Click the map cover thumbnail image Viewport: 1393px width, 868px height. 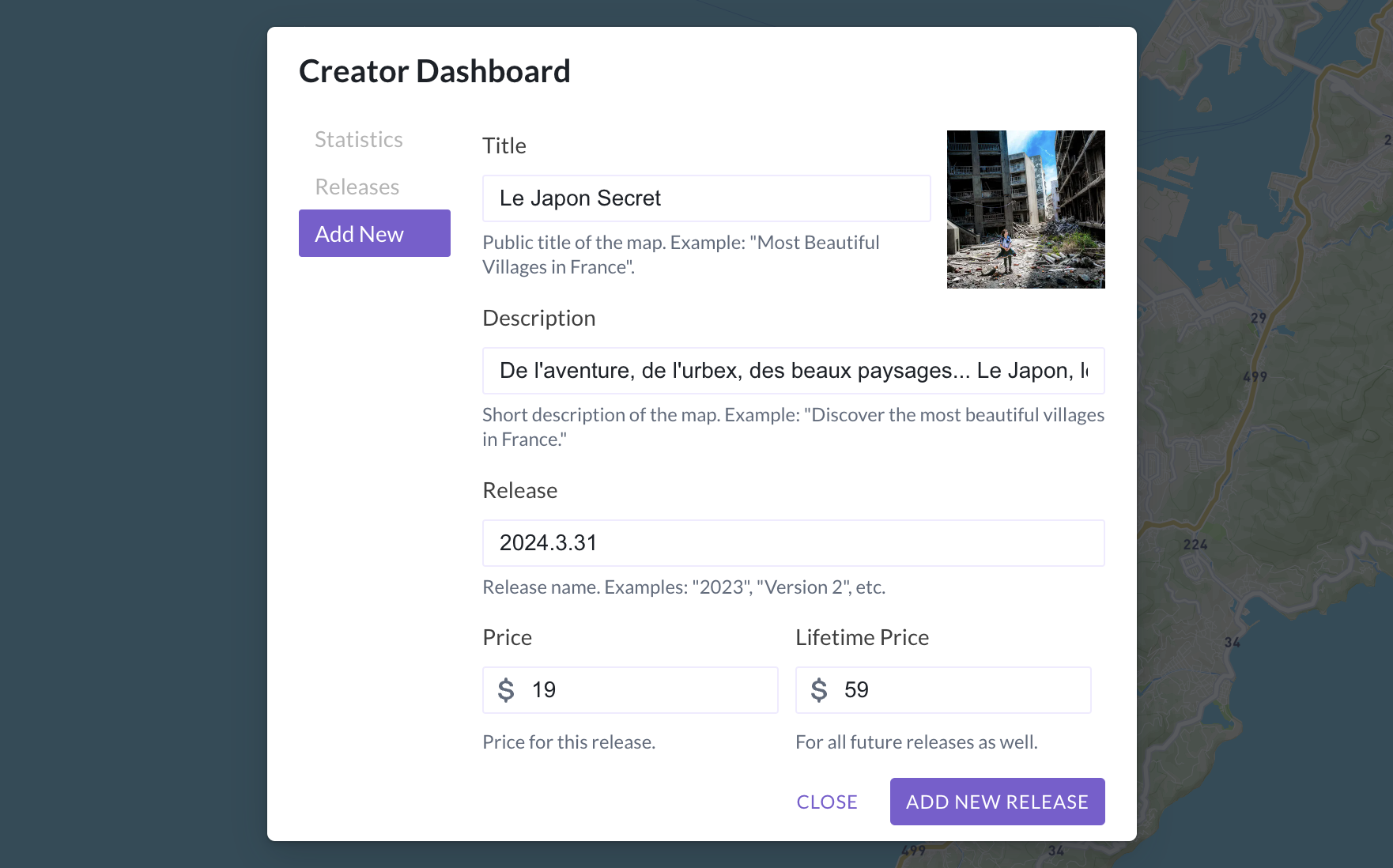(1025, 209)
